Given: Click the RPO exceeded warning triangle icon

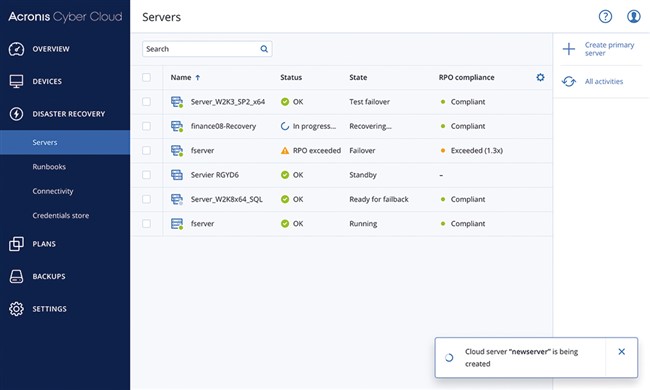Looking at the screenshot, I should tap(285, 150).
